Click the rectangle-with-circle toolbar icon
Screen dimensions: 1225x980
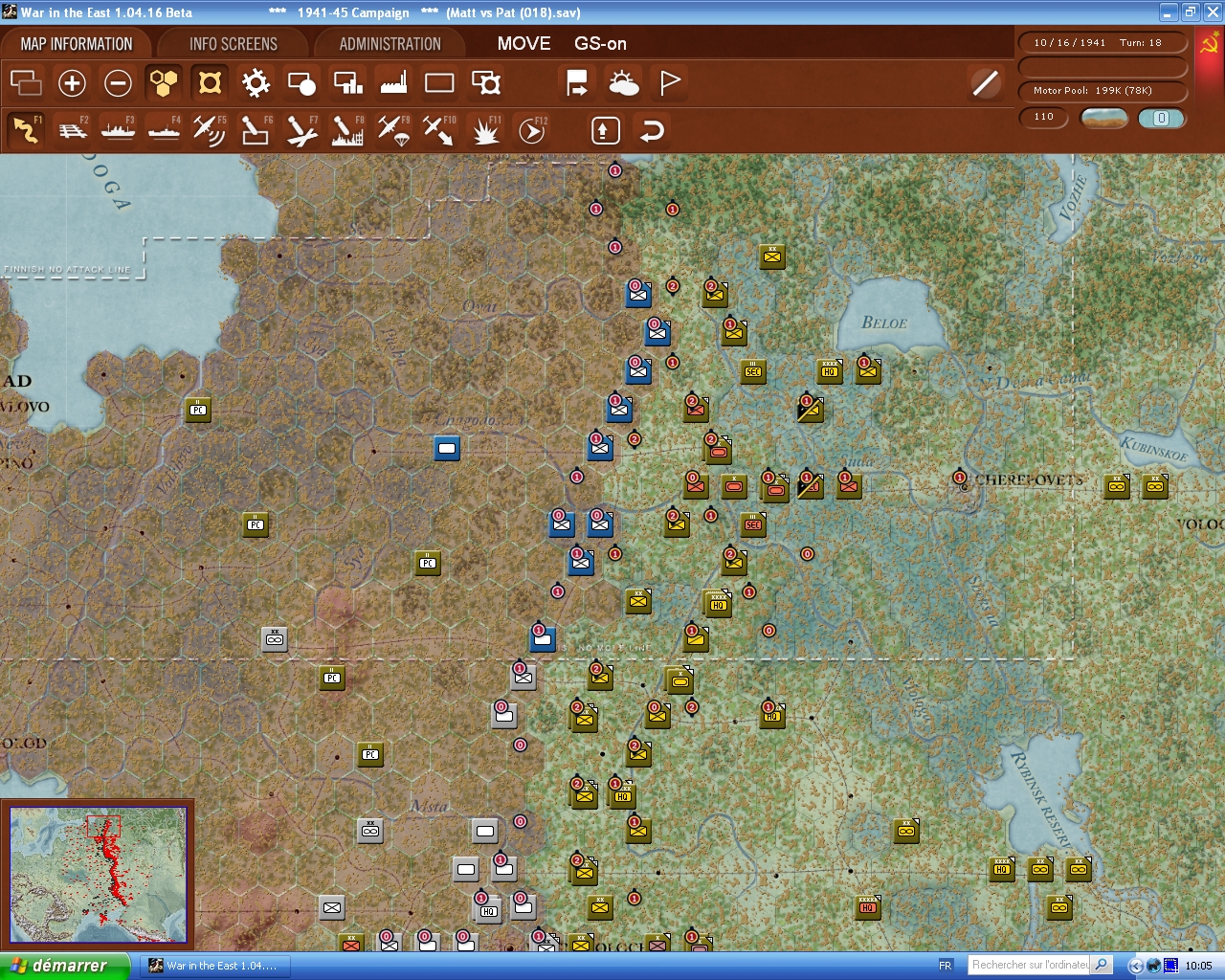point(301,83)
